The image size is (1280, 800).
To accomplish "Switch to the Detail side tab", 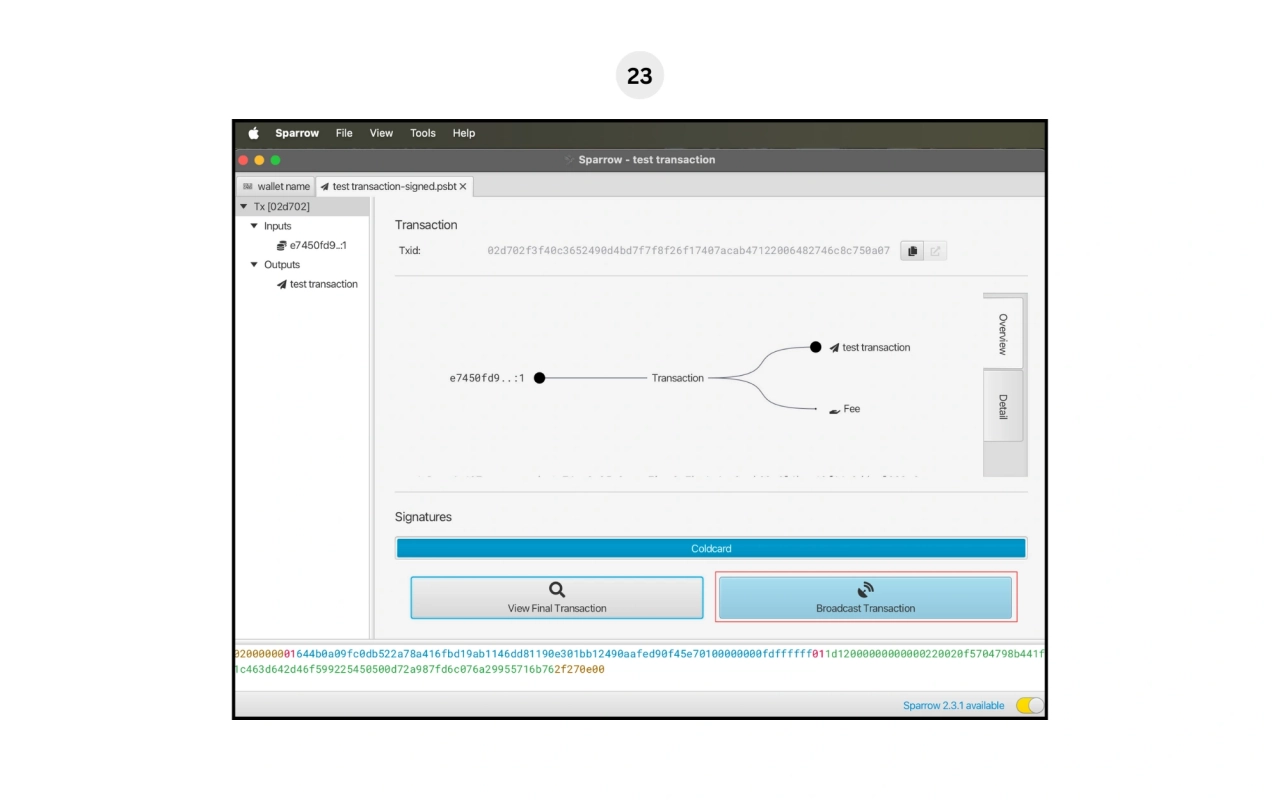I will click(1003, 406).
